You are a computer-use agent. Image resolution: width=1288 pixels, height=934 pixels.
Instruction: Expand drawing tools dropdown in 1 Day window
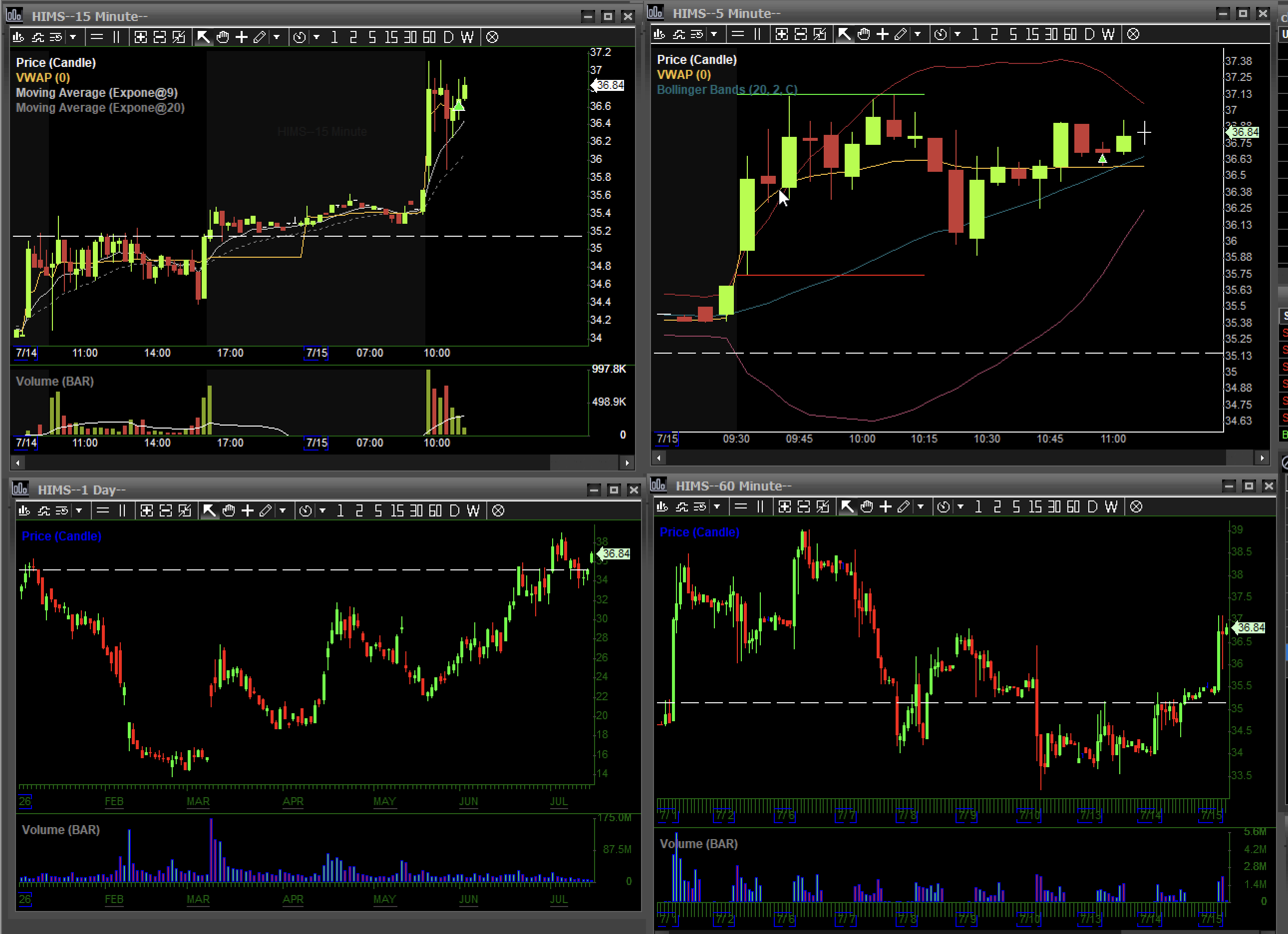point(283,511)
